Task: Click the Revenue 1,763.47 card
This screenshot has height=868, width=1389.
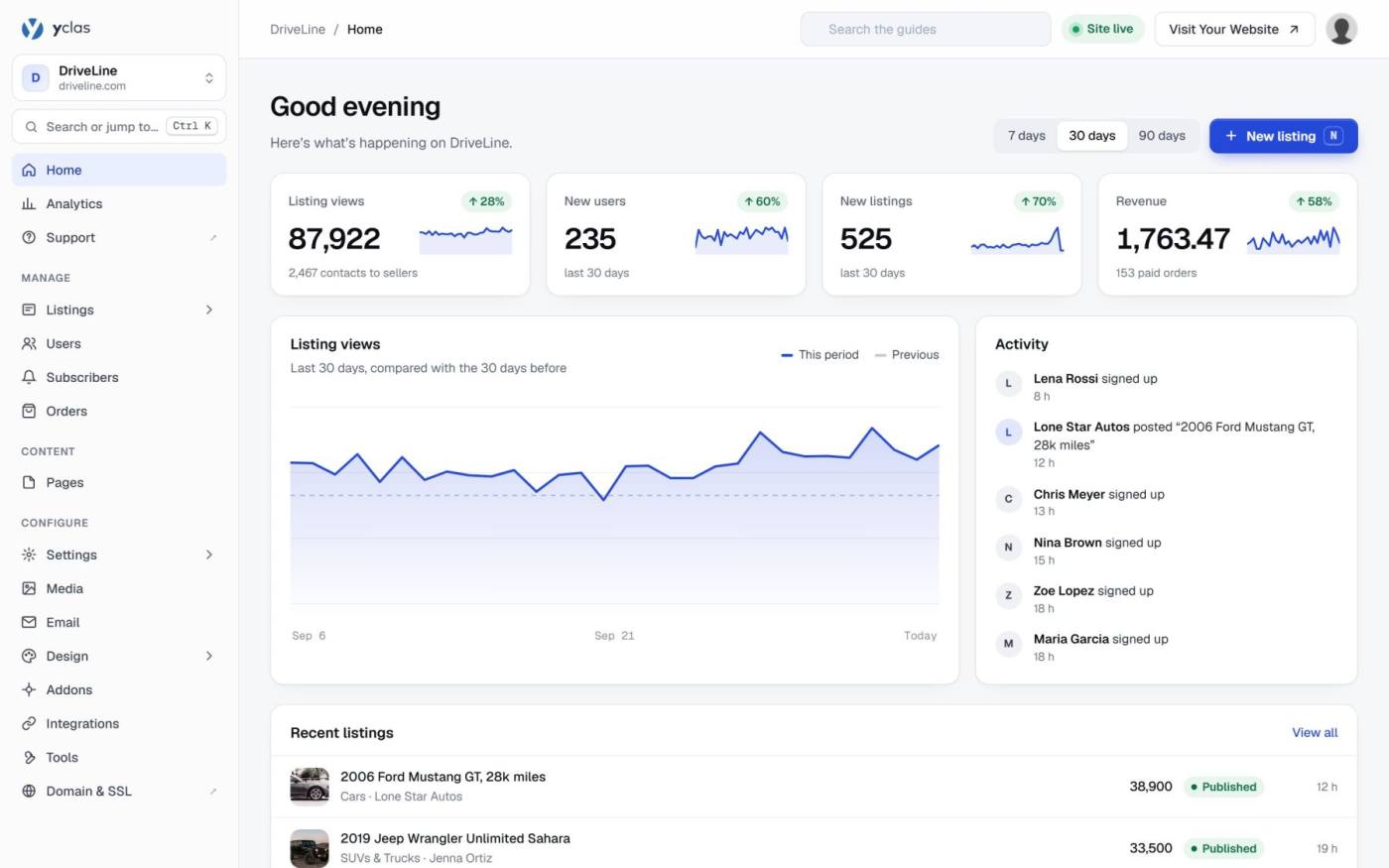Action: [1227, 234]
